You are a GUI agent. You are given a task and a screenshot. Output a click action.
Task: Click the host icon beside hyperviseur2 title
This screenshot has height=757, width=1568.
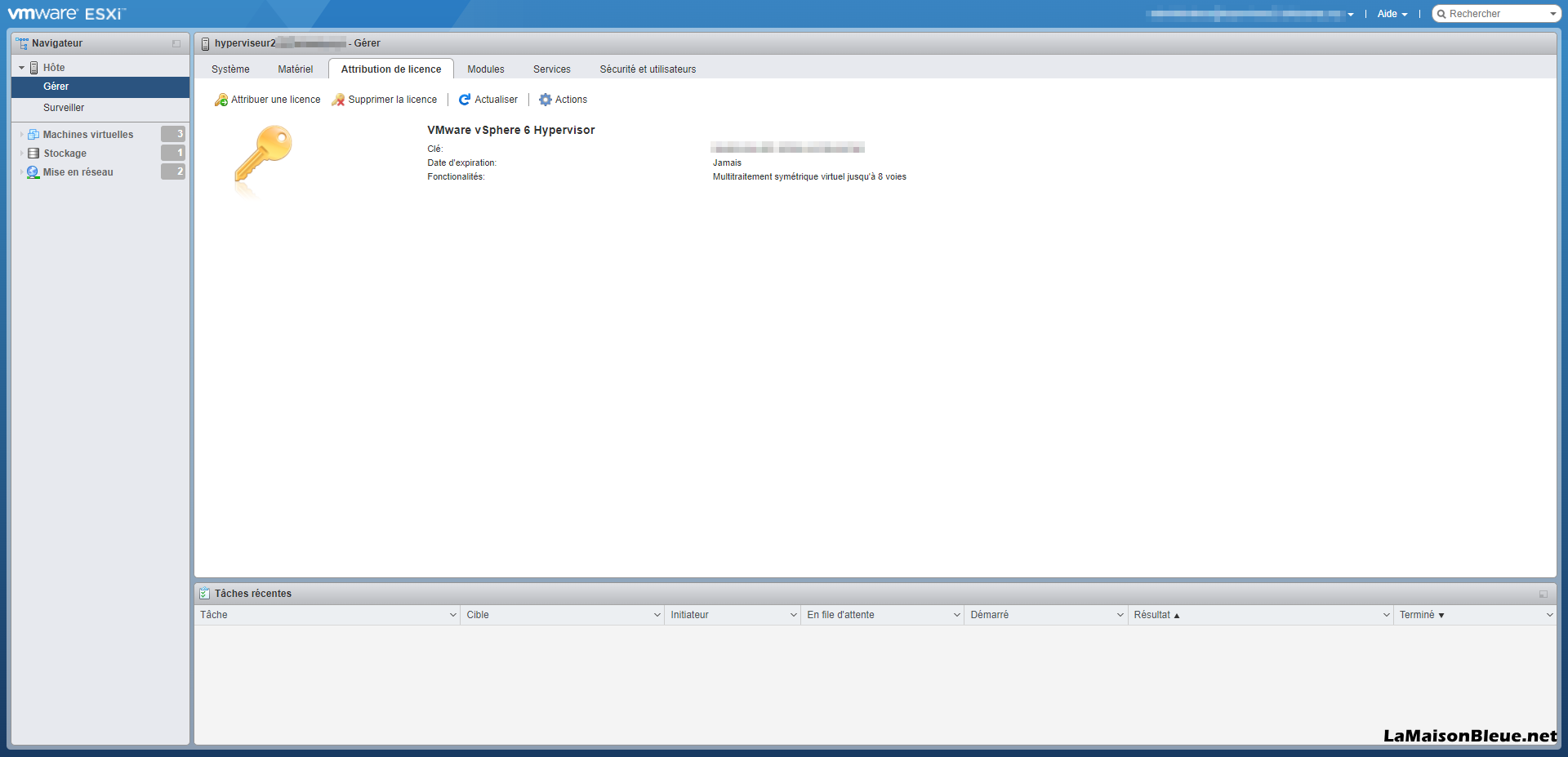206,43
